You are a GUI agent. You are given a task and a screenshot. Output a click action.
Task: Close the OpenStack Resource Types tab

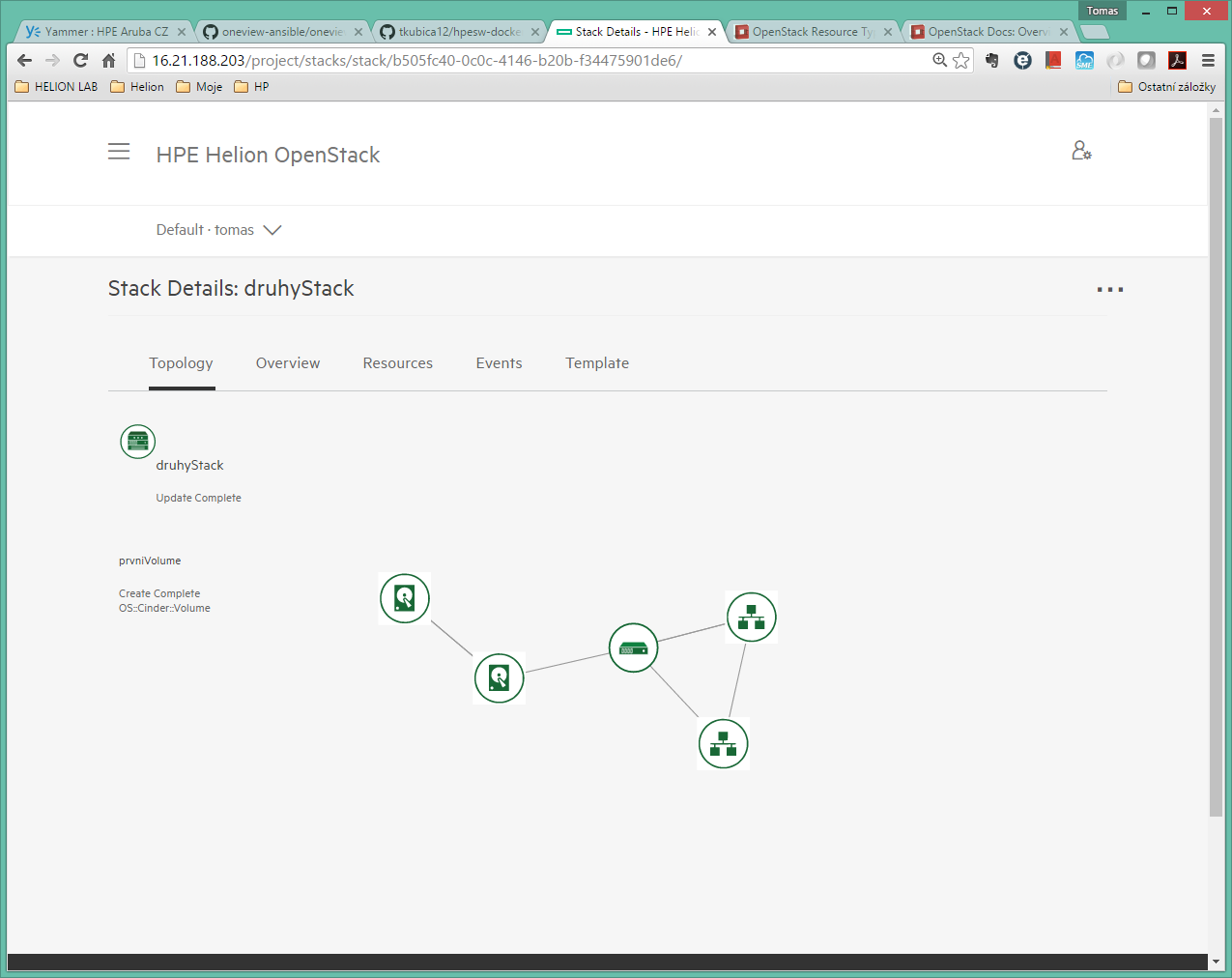pyautogui.click(x=888, y=32)
